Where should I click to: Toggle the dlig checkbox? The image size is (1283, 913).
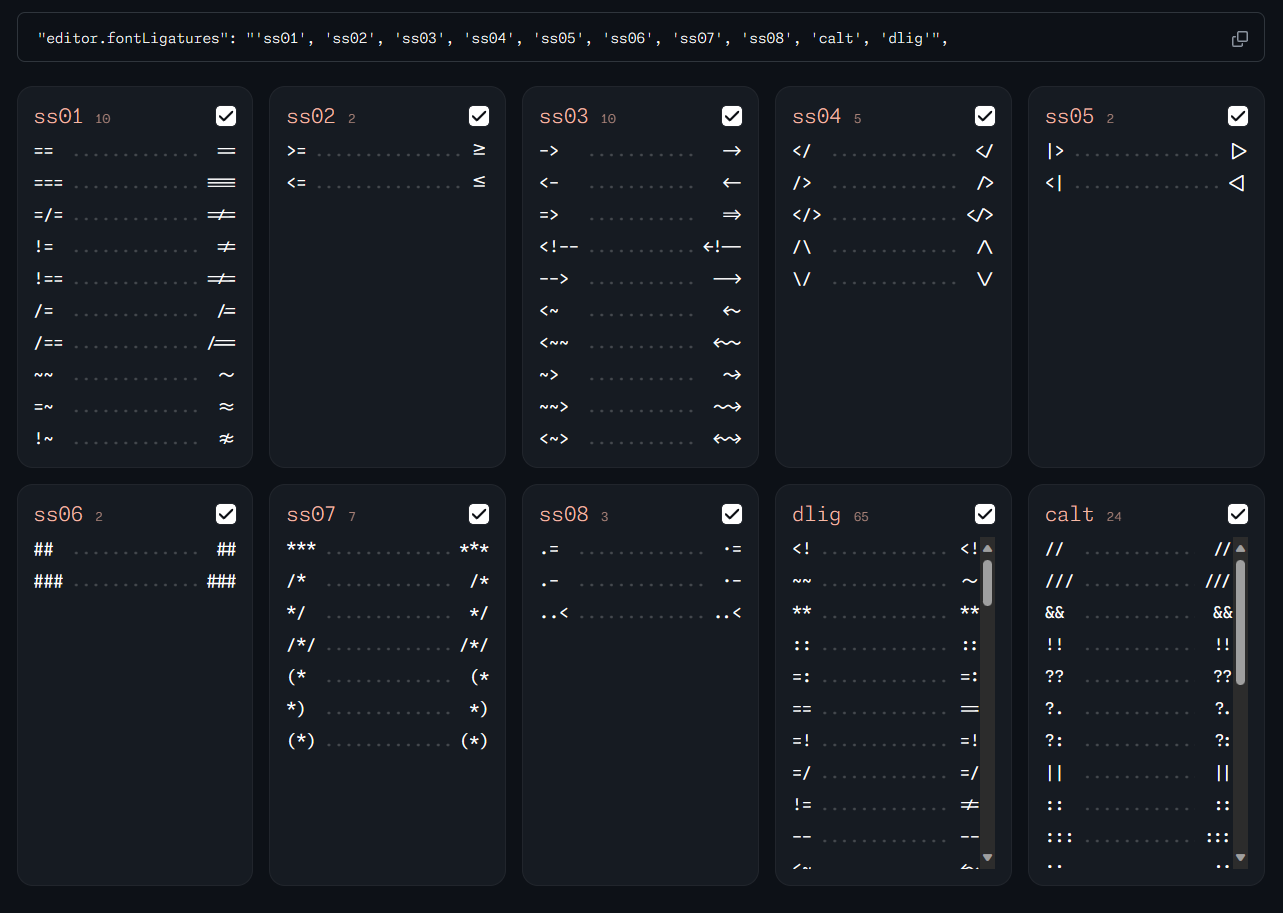tap(985, 514)
